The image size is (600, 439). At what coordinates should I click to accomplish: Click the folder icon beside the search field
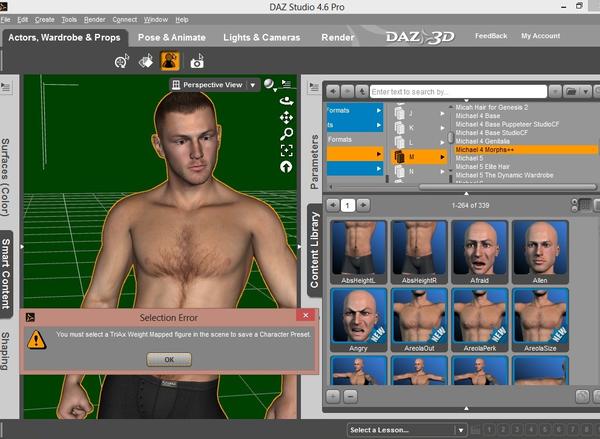(571, 92)
